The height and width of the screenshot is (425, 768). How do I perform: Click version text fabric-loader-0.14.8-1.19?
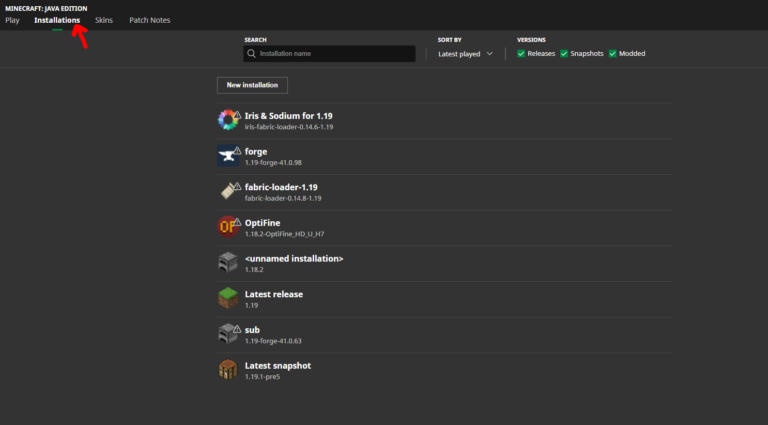[x=283, y=198]
